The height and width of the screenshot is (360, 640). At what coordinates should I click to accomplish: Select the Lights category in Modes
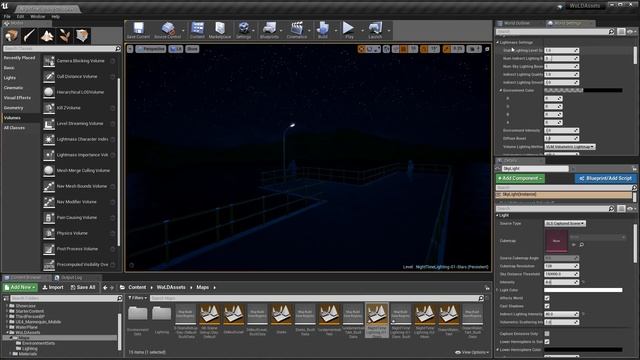10,78
